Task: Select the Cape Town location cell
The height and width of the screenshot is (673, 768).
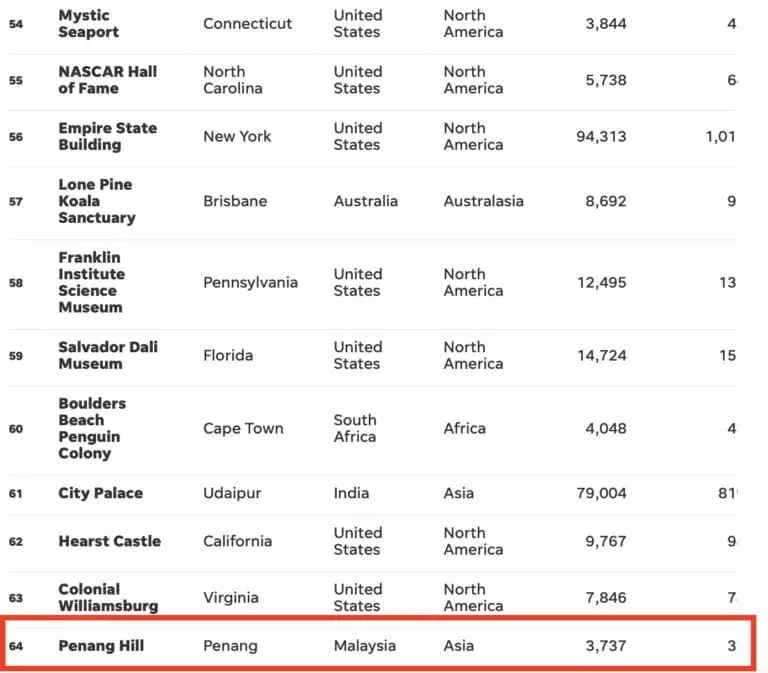Action: click(x=243, y=428)
